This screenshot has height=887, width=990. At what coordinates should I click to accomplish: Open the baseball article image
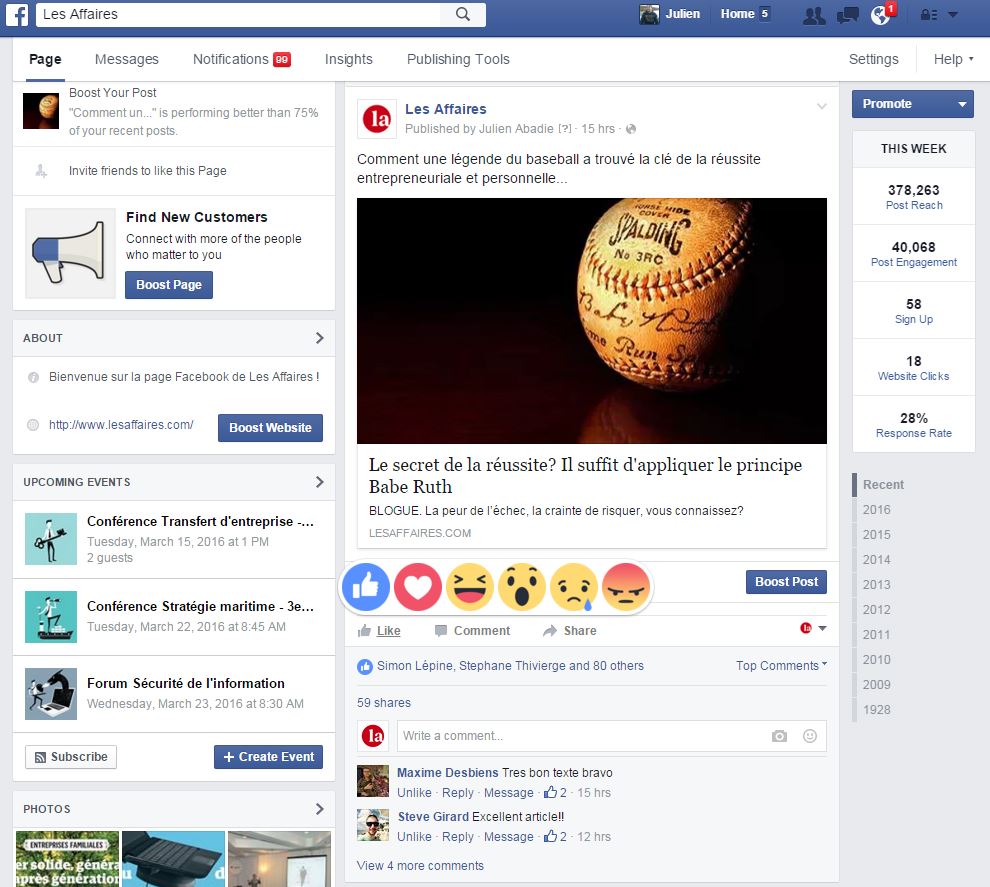pos(592,321)
